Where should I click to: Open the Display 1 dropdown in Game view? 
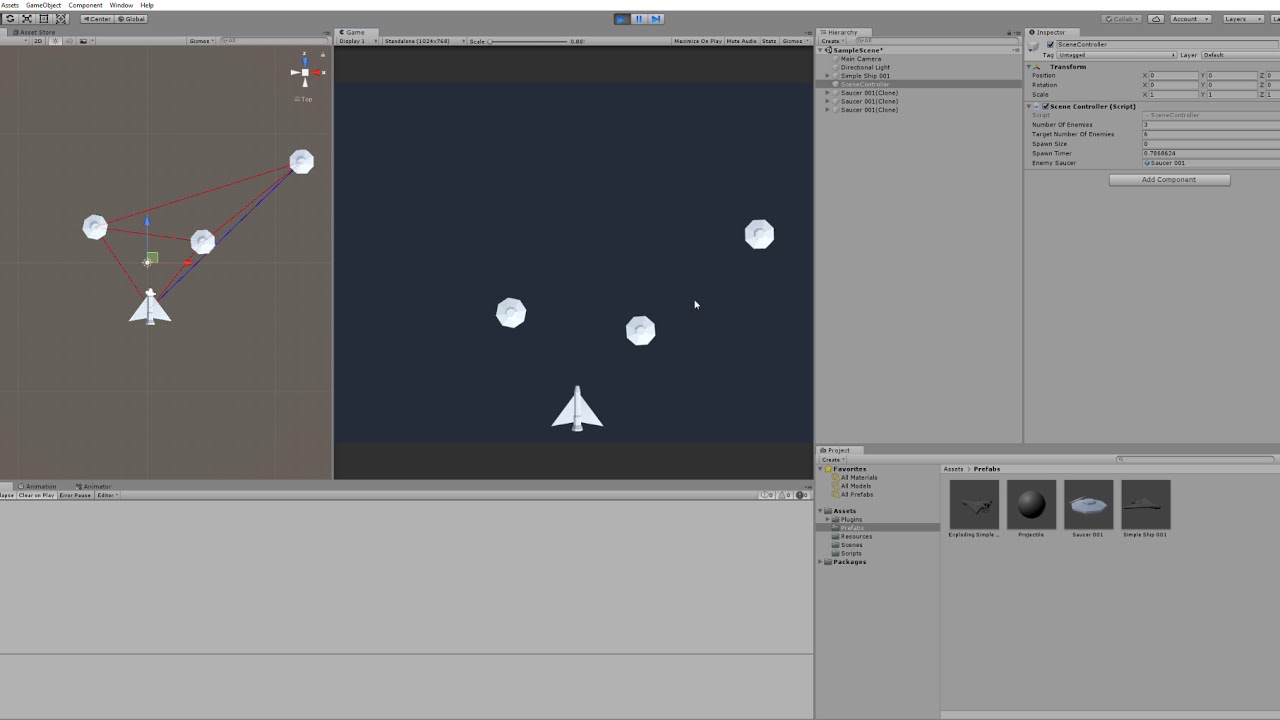tap(358, 41)
